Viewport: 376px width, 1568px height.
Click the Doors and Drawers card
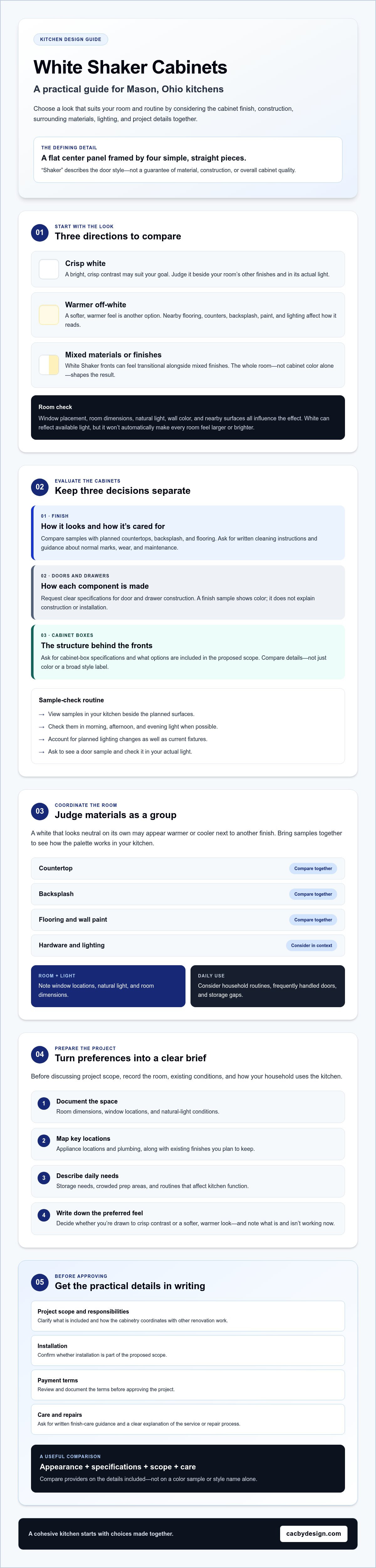(x=188, y=592)
